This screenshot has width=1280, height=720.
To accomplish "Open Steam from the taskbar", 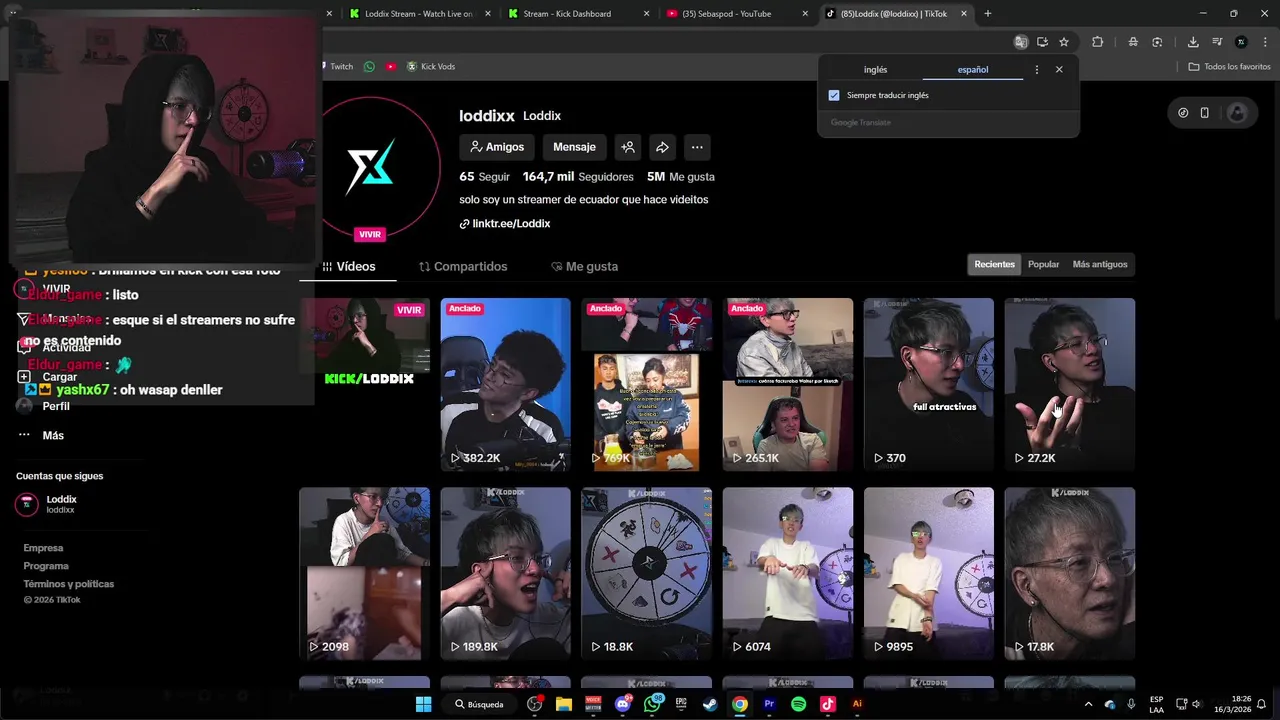I will [710, 704].
